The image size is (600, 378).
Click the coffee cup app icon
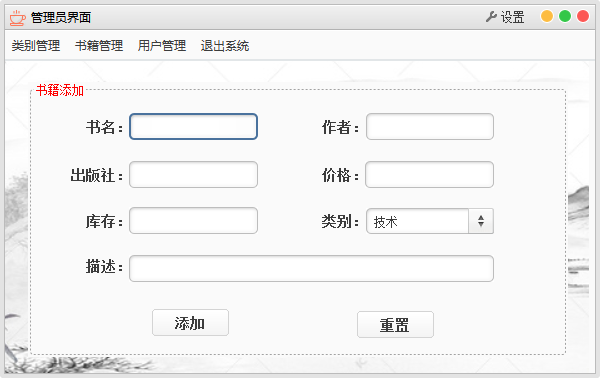click(18, 18)
